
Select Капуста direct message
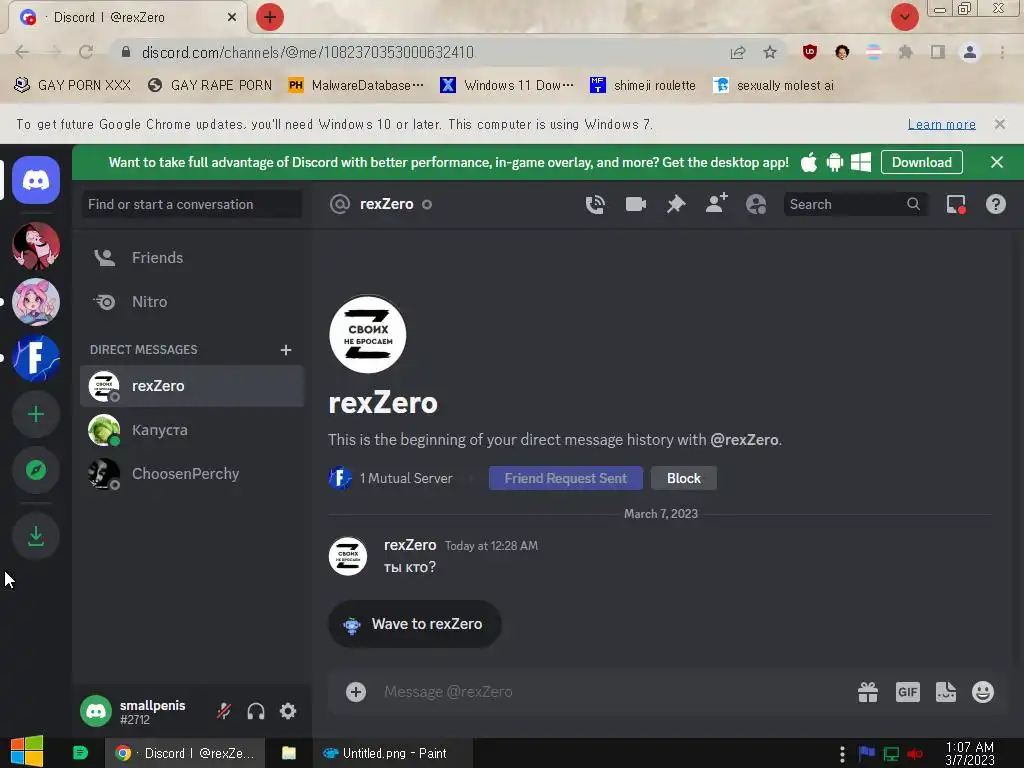pos(192,430)
